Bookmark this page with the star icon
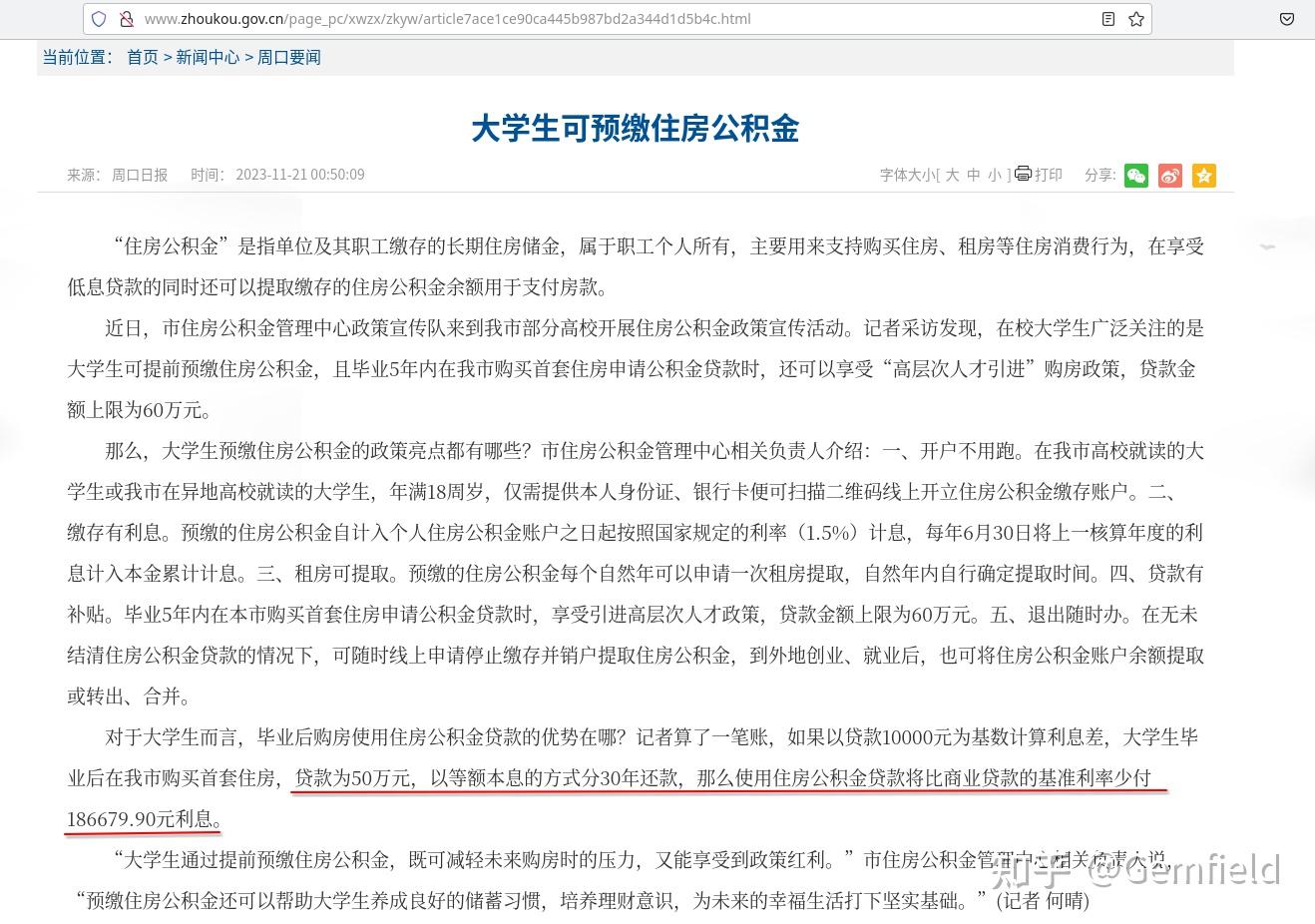The image size is (1315, 924). pyautogui.click(x=1136, y=19)
